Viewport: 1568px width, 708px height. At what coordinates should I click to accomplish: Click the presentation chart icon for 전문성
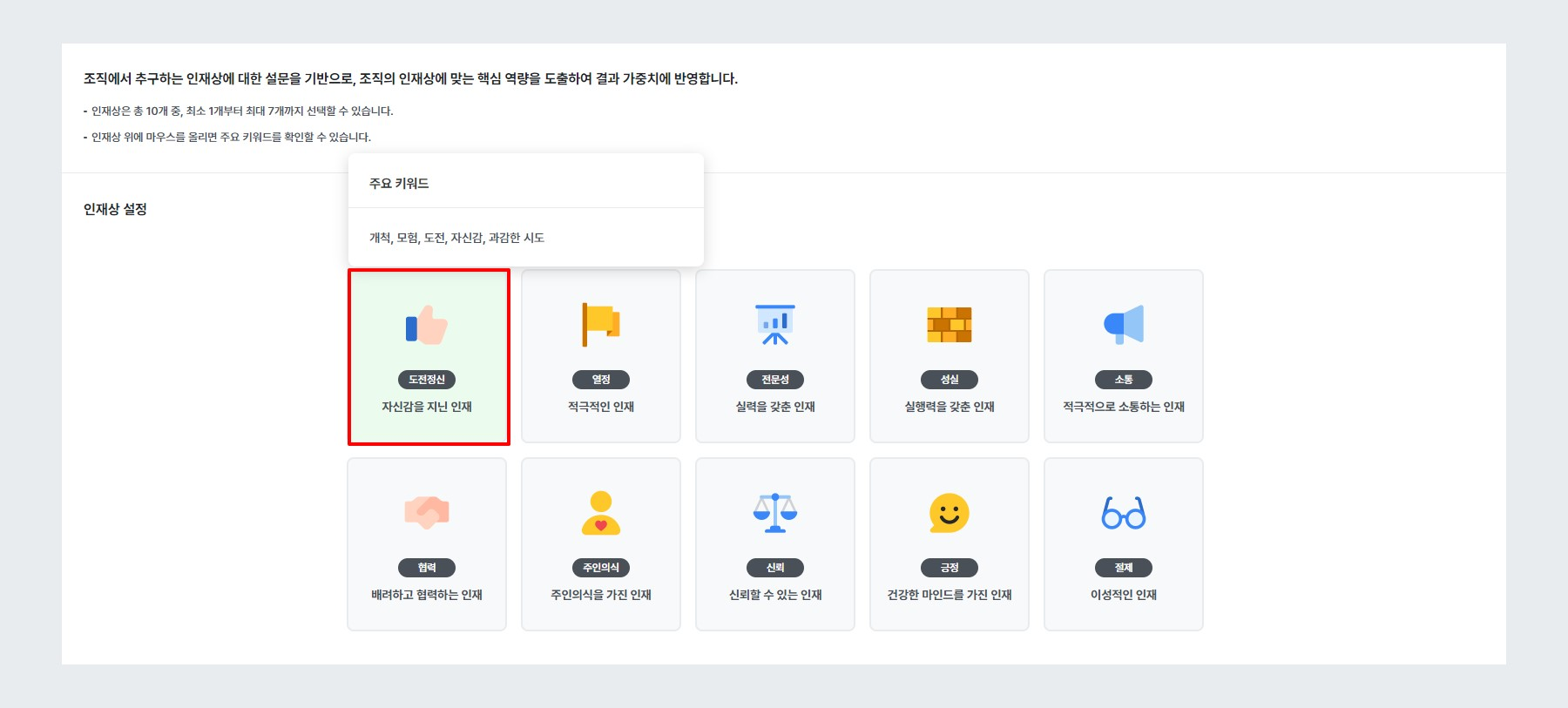tap(775, 325)
